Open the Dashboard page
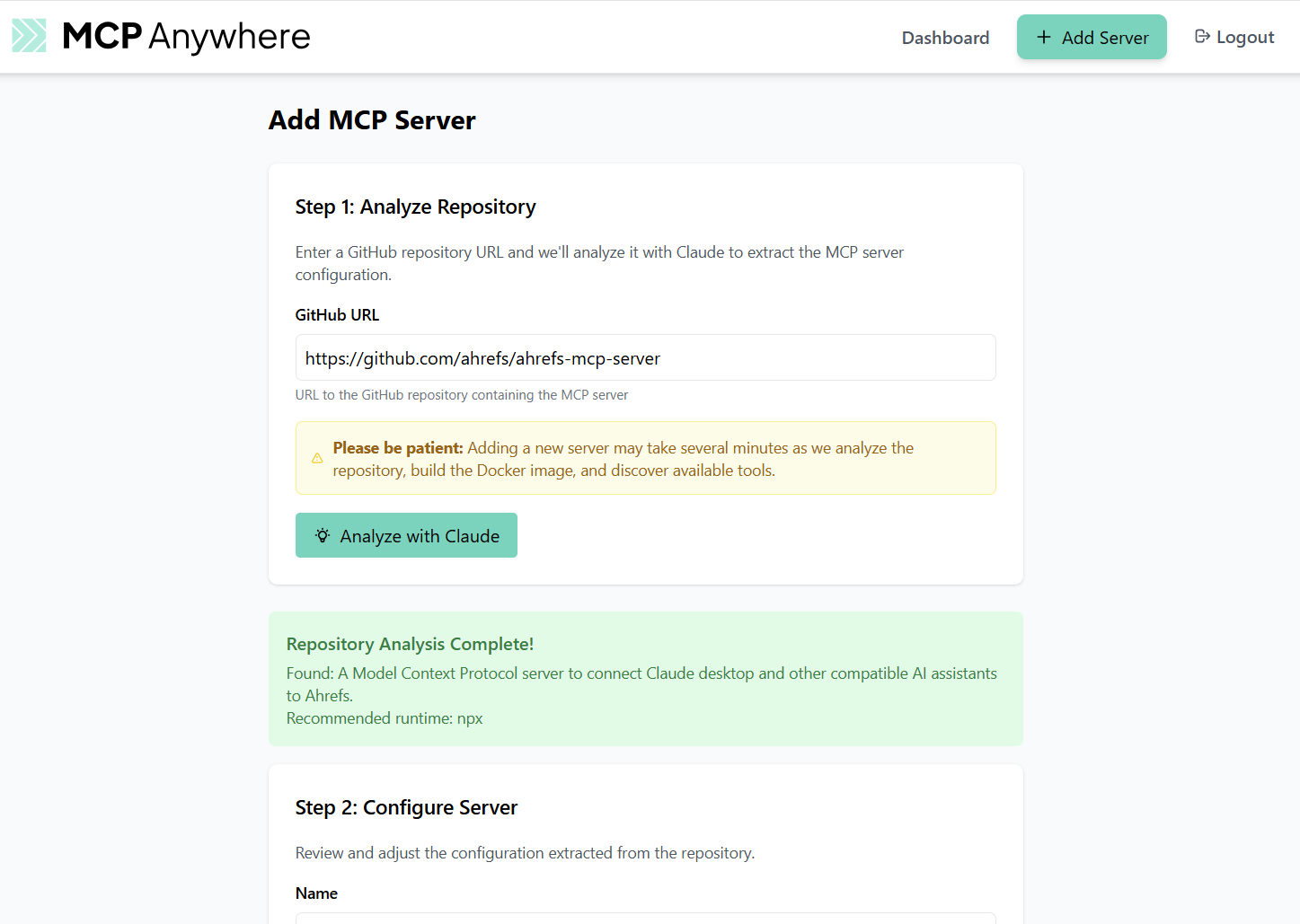1300x924 pixels. 945,38
